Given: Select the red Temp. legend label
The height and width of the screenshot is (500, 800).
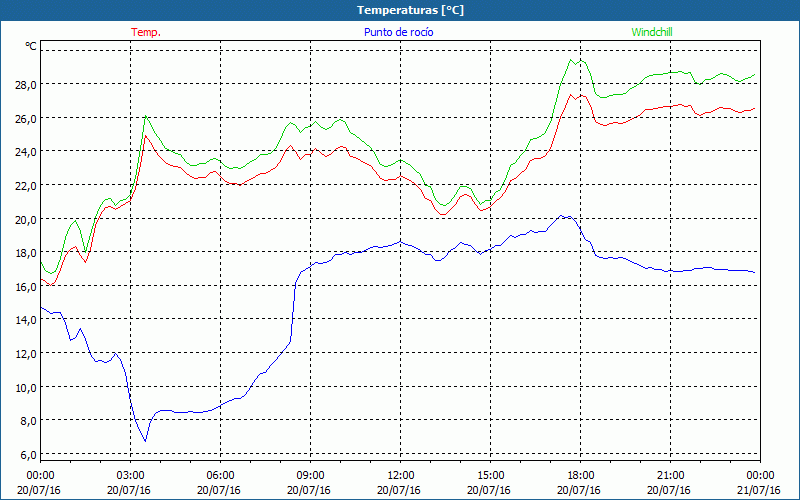Looking at the screenshot, I should coord(146,32).
